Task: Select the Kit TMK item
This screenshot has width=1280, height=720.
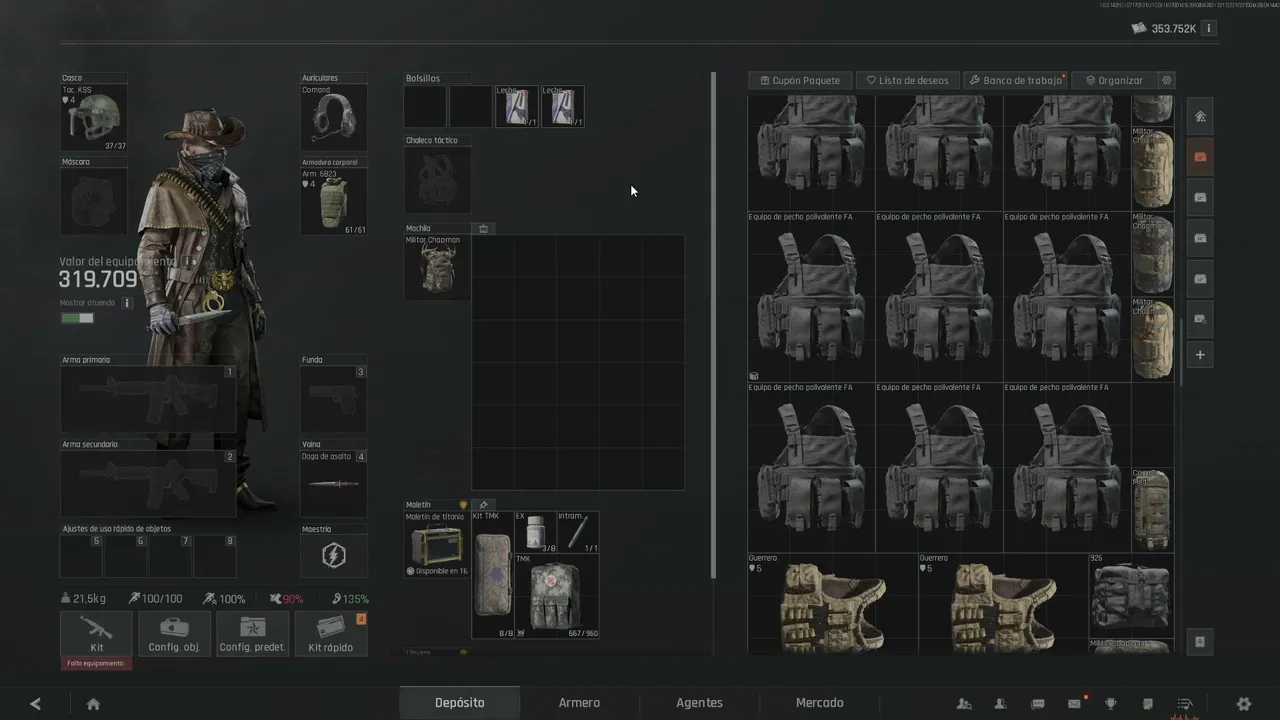Action: click(492, 575)
